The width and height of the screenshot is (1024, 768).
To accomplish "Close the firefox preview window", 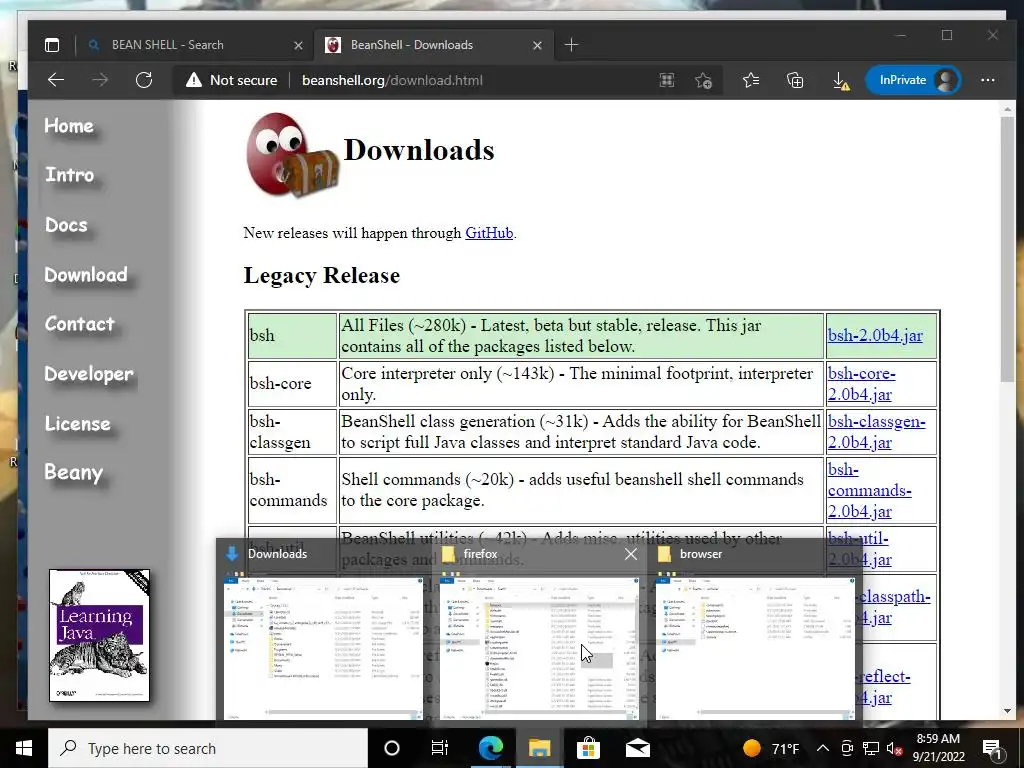I will pos(631,554).
